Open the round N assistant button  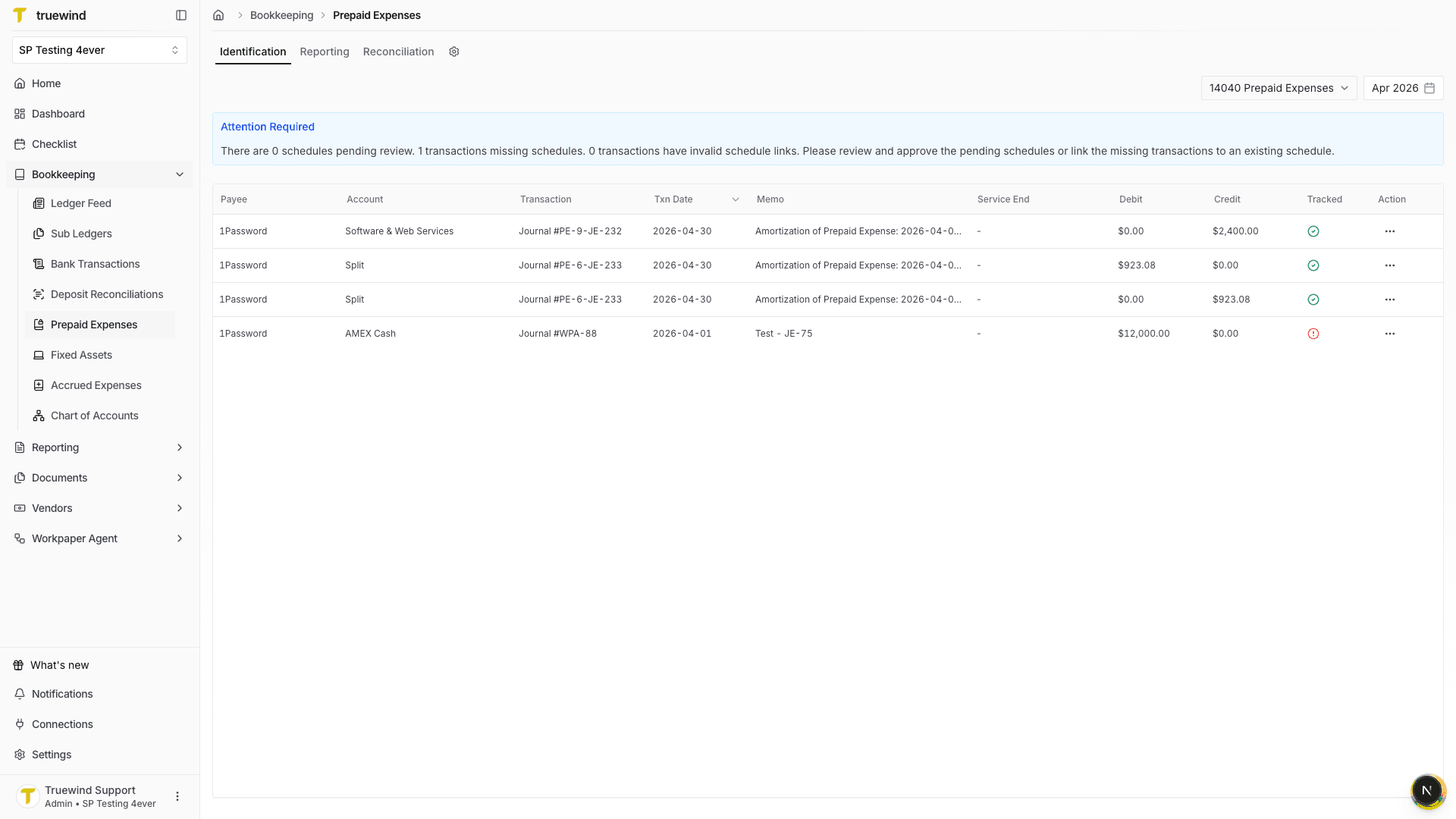tap(1427, 791)
